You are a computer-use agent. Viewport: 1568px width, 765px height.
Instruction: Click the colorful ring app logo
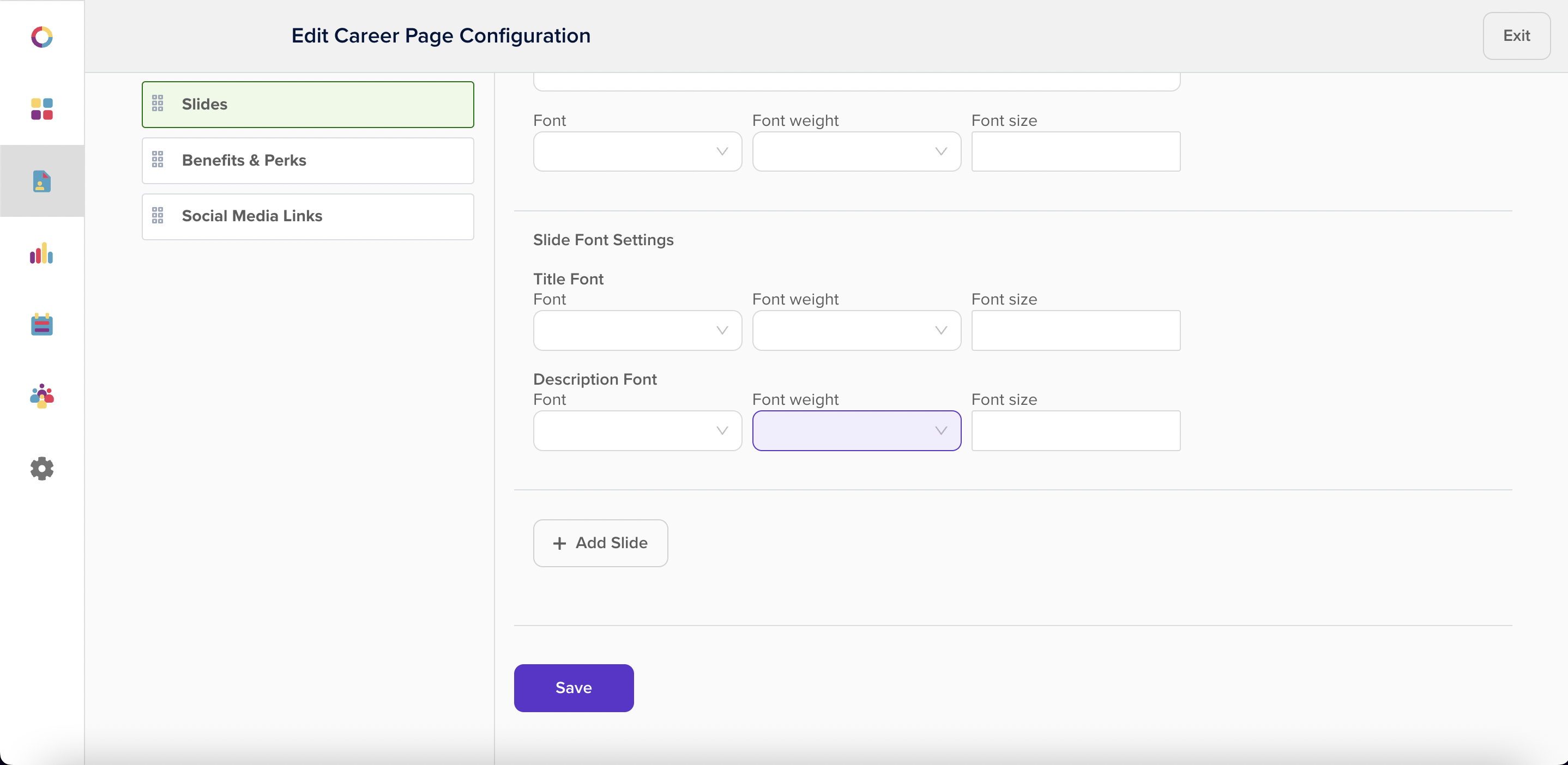42,37
